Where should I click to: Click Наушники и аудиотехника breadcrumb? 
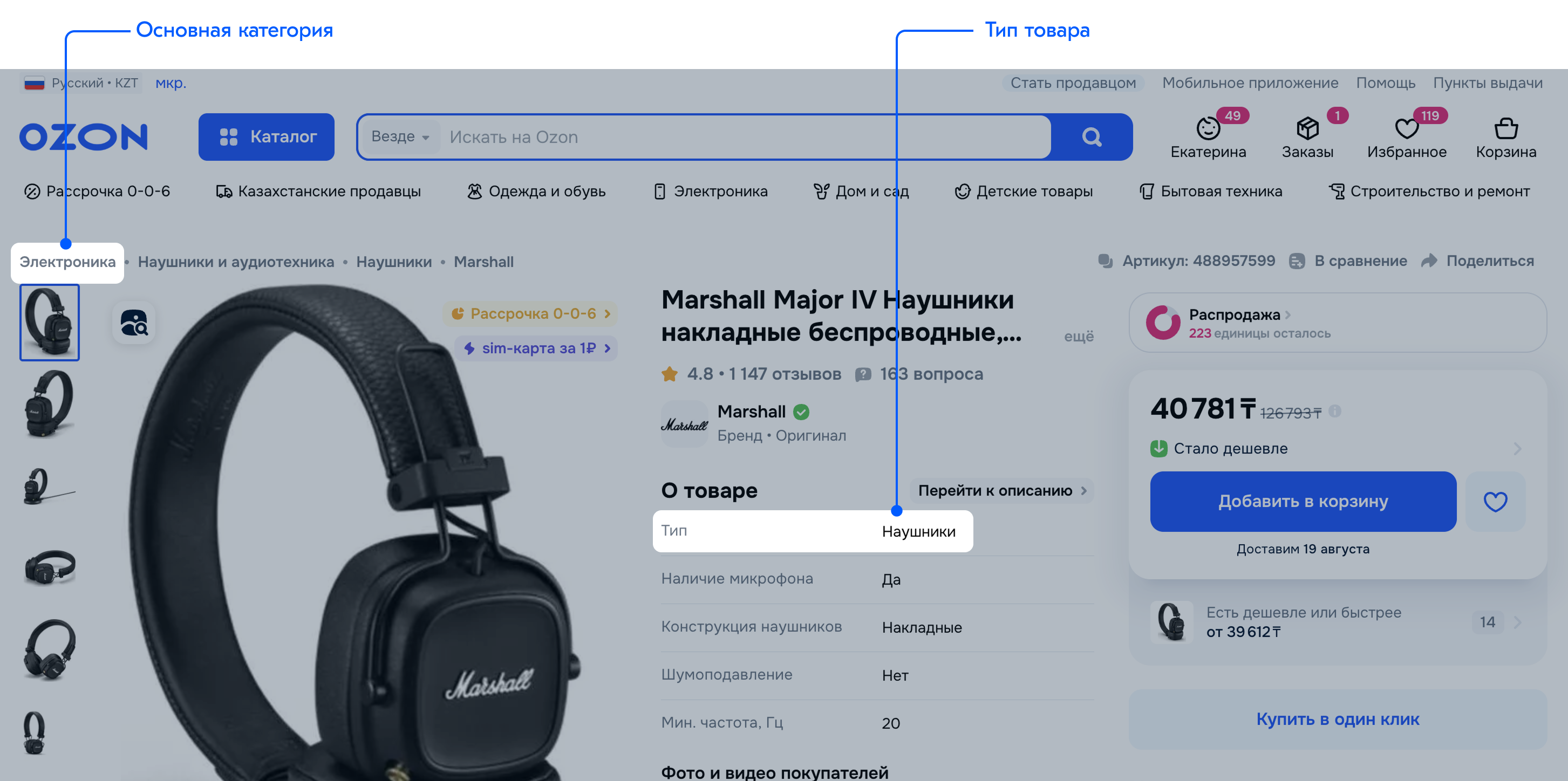click(236, 262)
